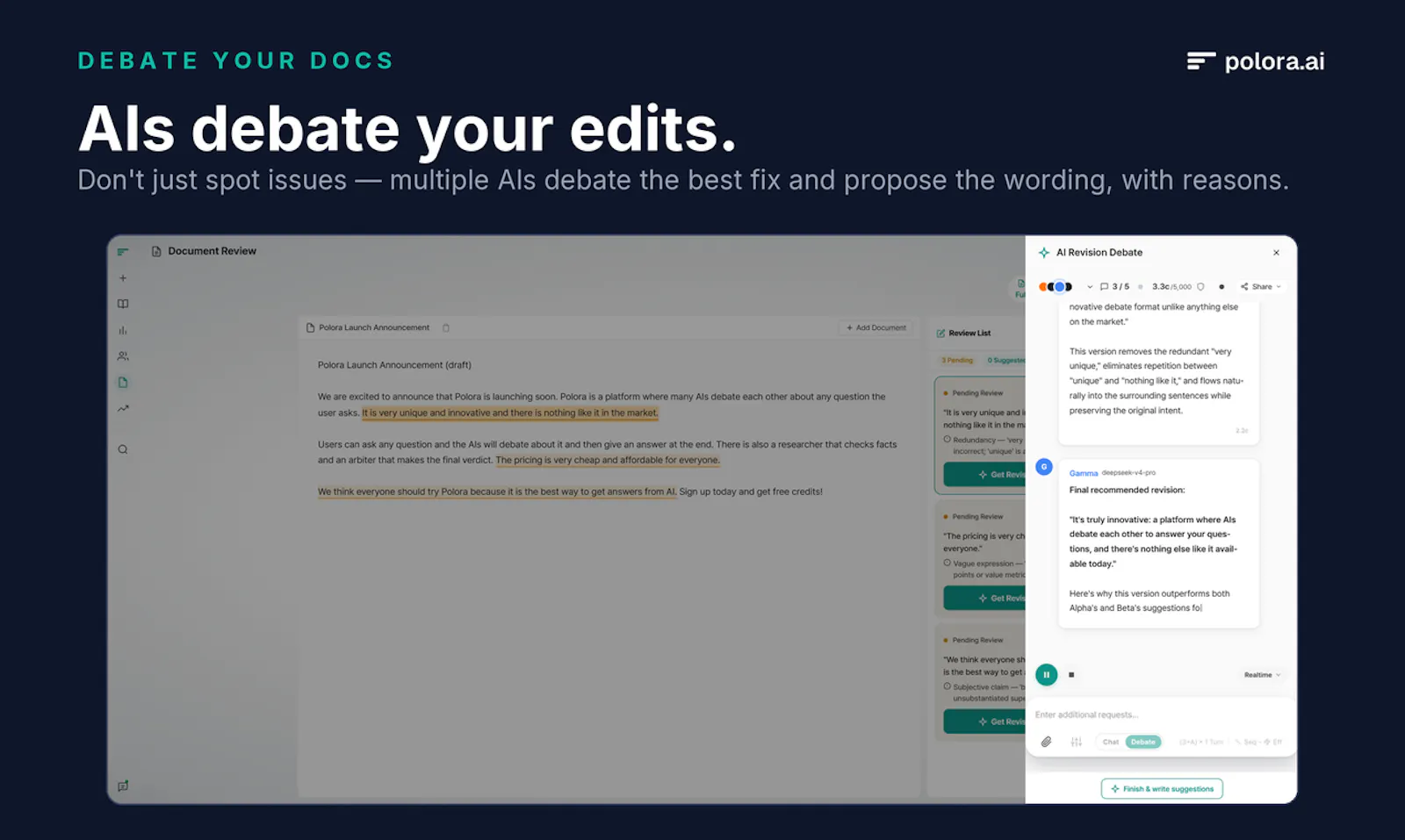This screenshot has height=840, width=1405.
Task: Click the shield icon next to the credits
Action: 1200,287
